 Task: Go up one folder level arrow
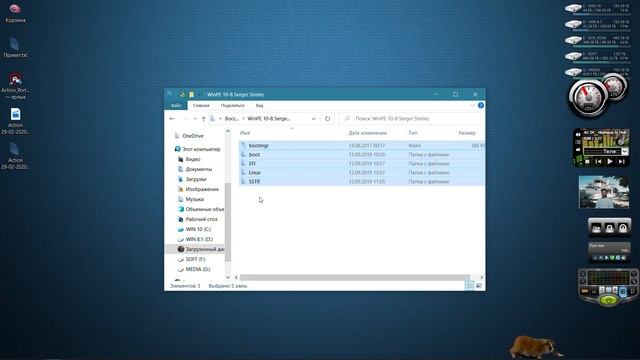tap(203, 118)
